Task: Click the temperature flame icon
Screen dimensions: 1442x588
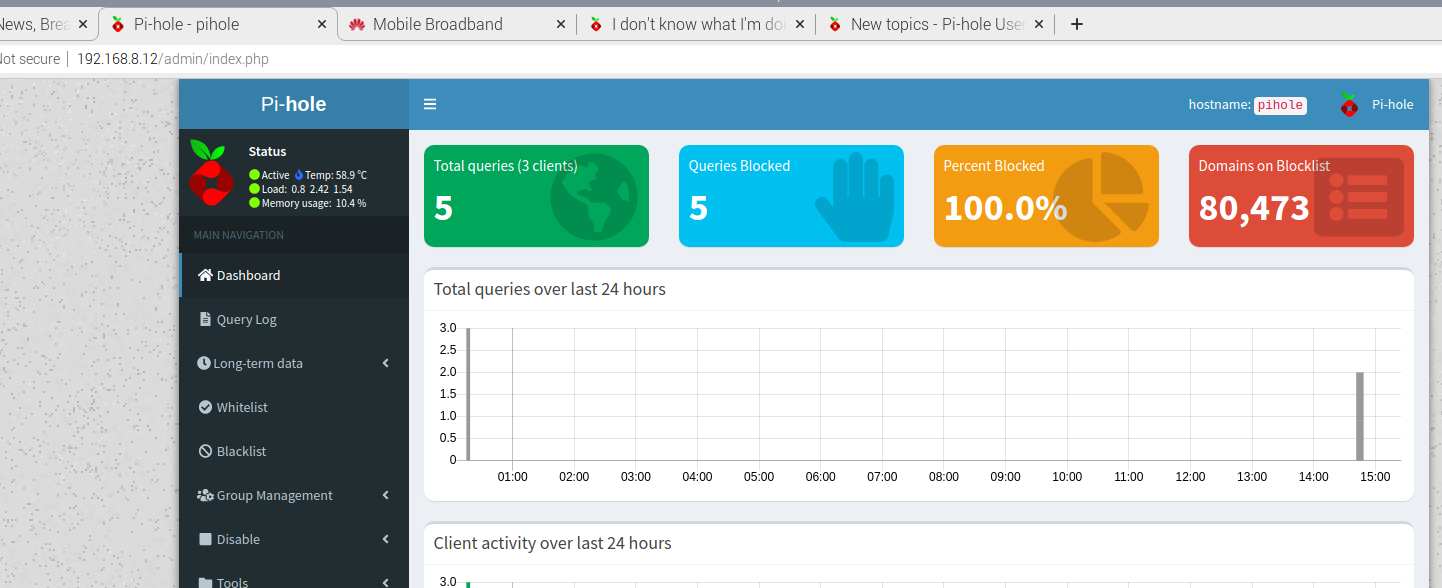Action: pyautogui.click(x=299, y=175)
